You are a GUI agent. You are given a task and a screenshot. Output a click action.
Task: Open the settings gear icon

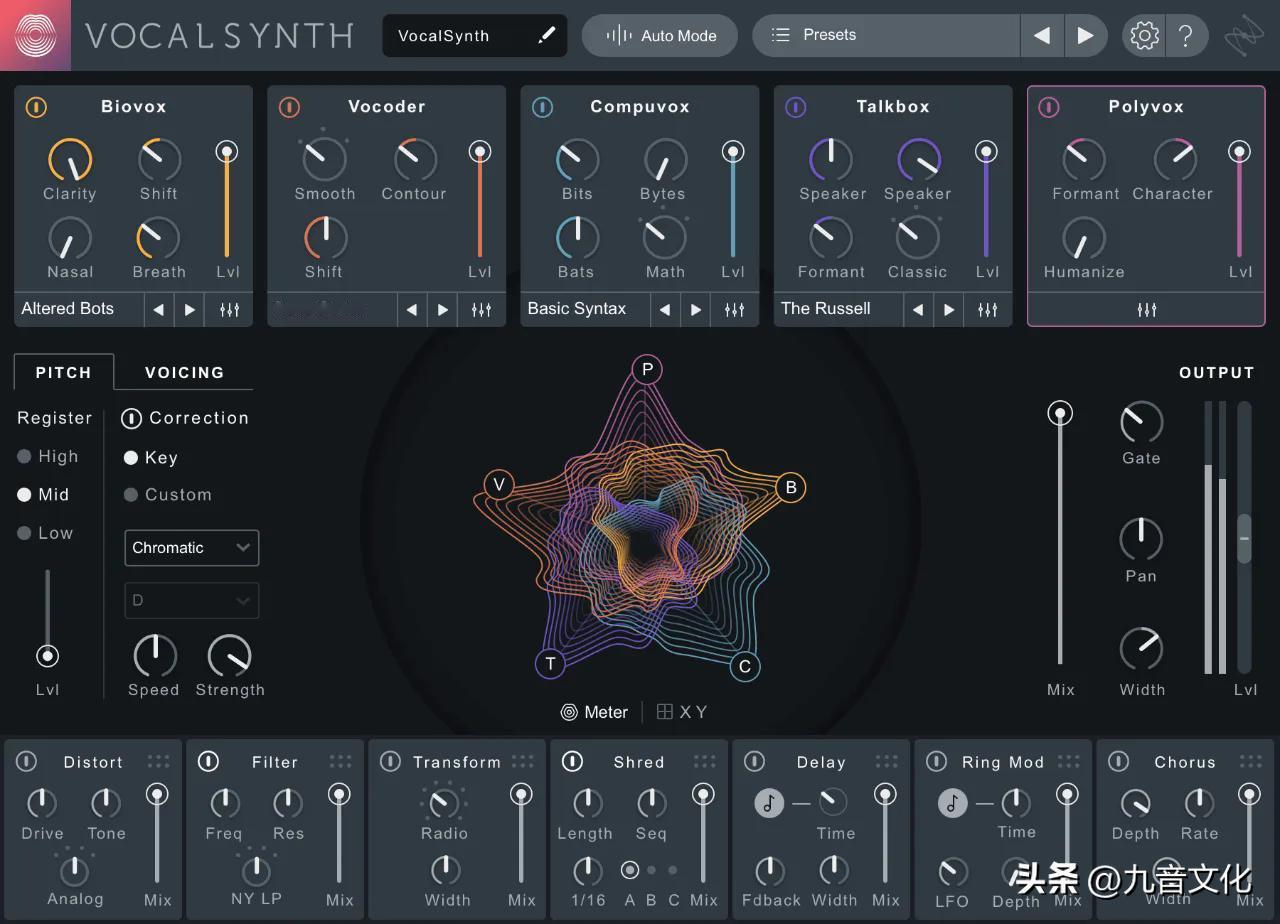(x=1144, y=36)
